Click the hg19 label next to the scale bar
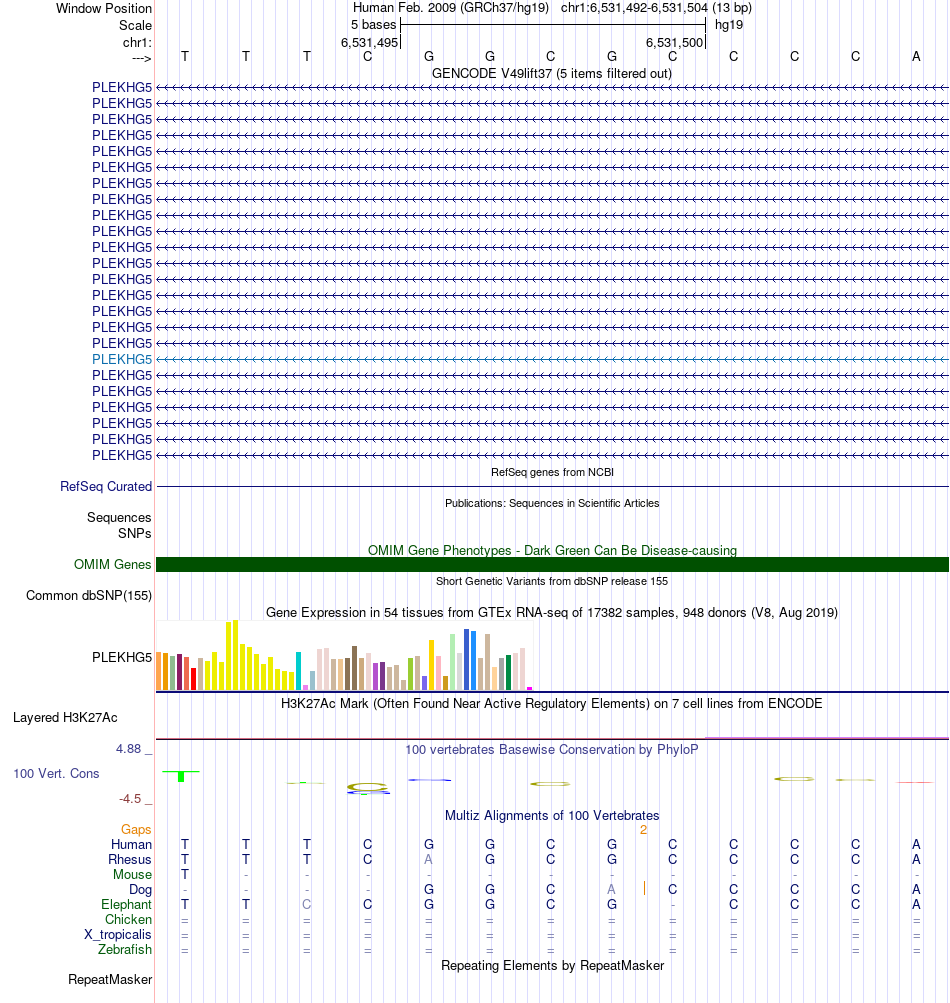Image resolution: width=950 pixels, height=1003 pixels. point(729,25)
